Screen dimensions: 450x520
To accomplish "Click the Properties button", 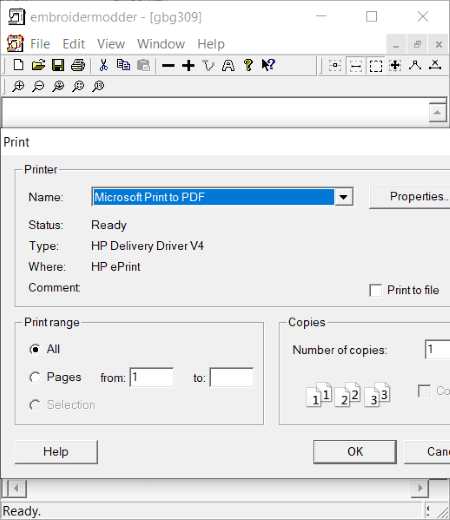I will 410,197.
